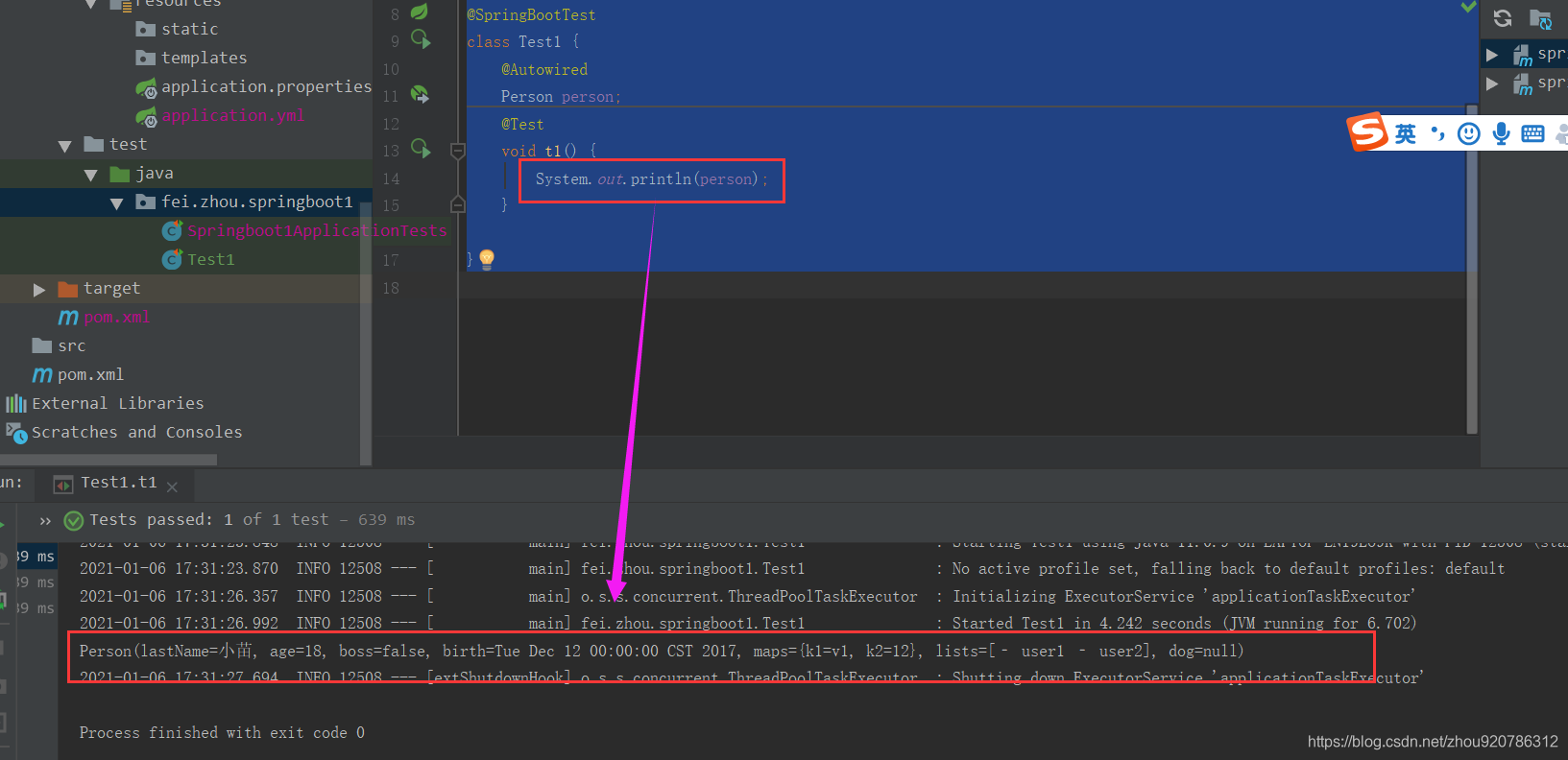Click the autowired dependency gutter icon on line 11
The width and height of the screenshot is (1568, 760).
(x=420, y=94)
